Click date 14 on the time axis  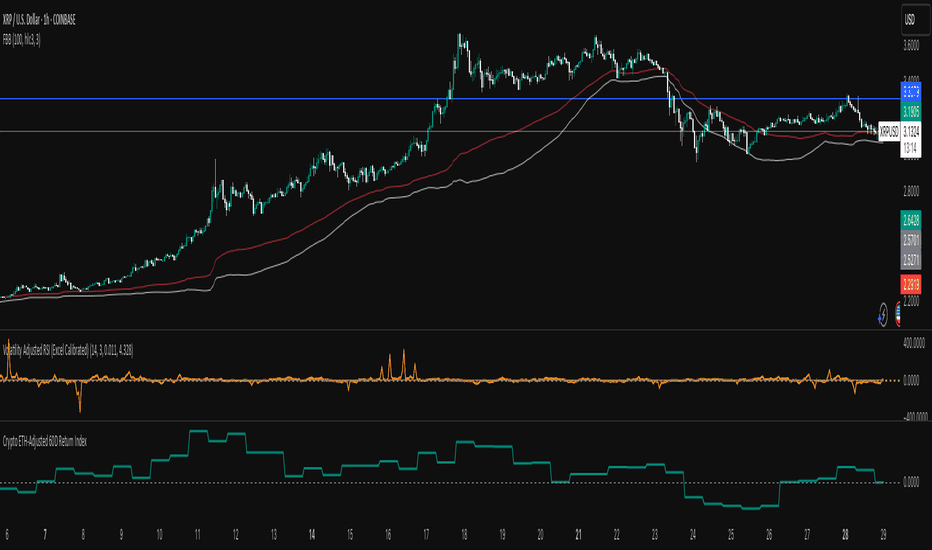click(x=312, y=535)
